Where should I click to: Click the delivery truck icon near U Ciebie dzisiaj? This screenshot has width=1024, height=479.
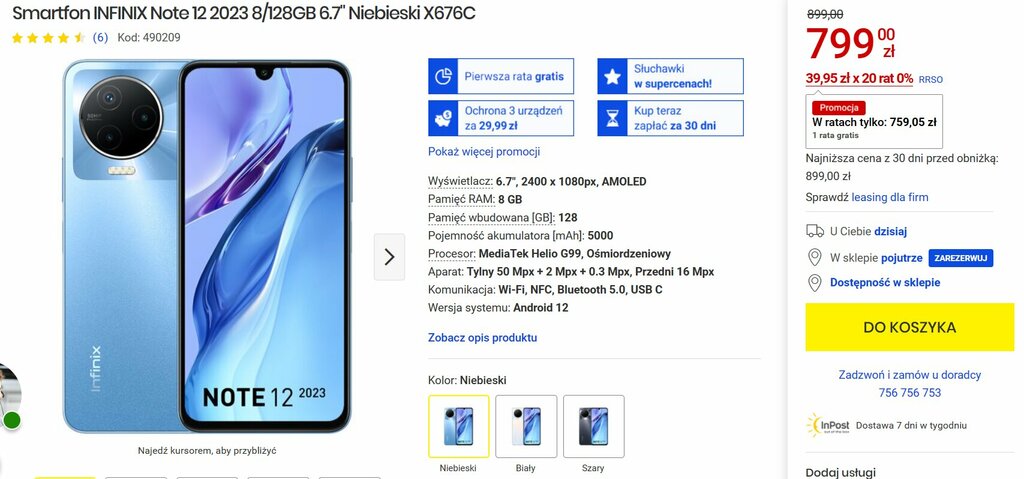(814, 231)
